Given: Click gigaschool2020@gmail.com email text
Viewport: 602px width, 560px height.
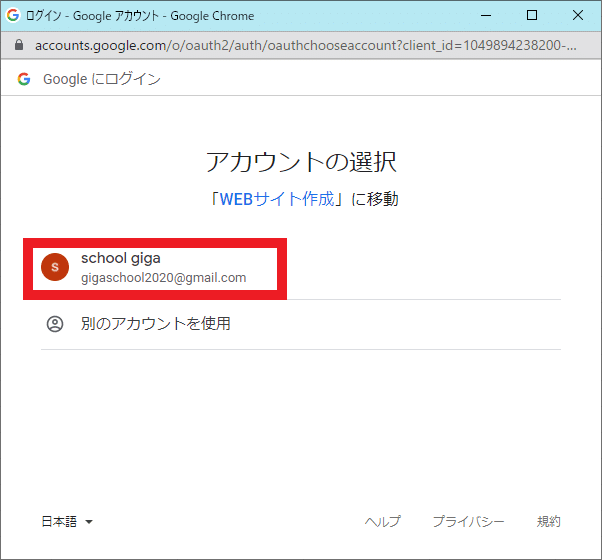Looking at the screenshot, I should pos(164,278).
